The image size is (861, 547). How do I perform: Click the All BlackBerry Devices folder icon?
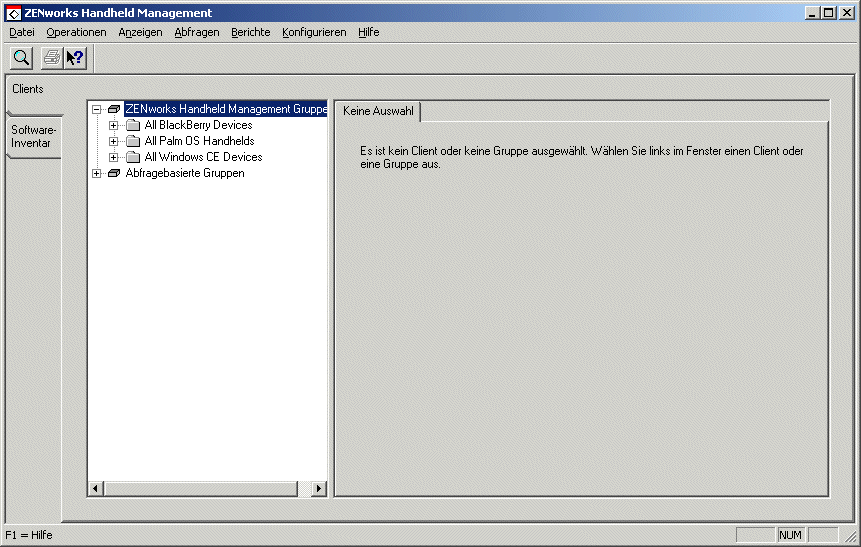pos(133,125)
